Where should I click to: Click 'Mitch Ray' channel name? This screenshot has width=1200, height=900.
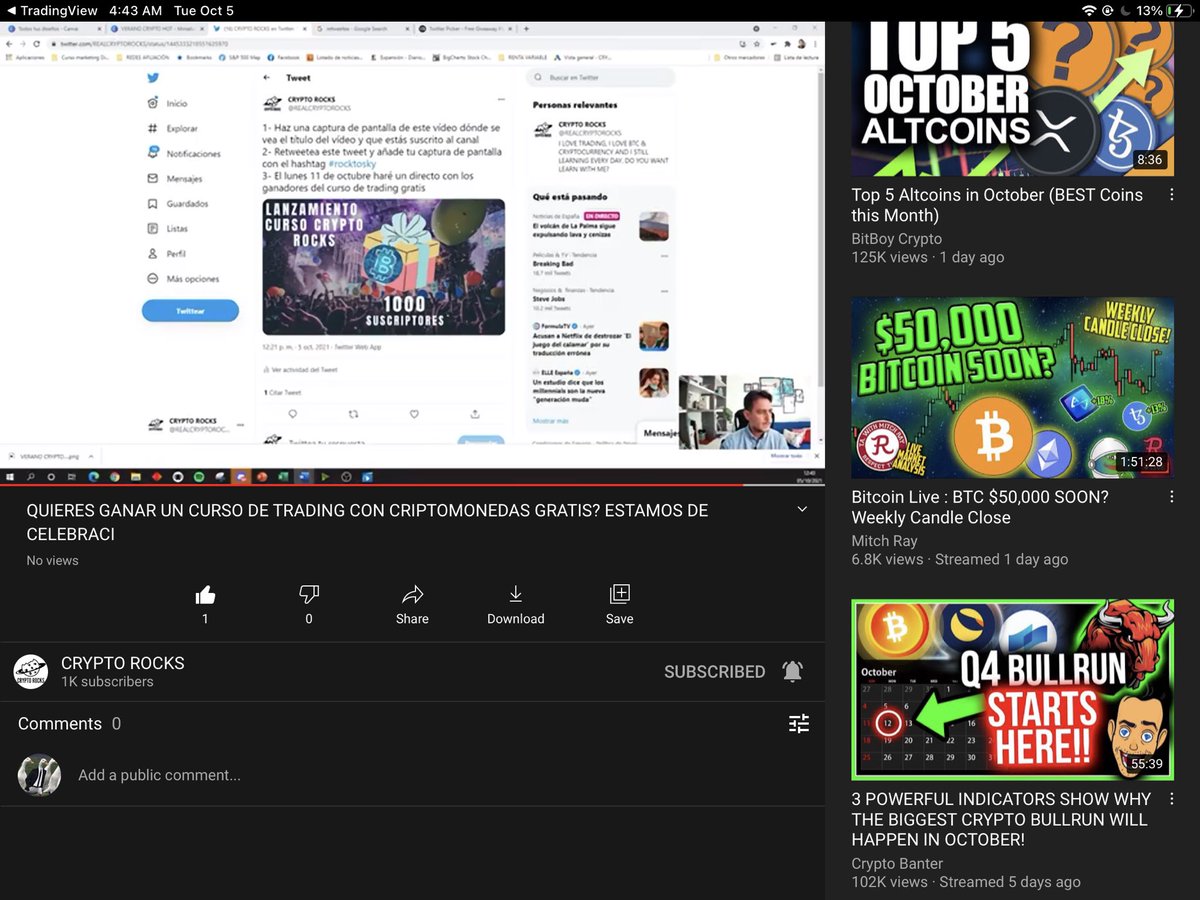[x=884, y=540]
